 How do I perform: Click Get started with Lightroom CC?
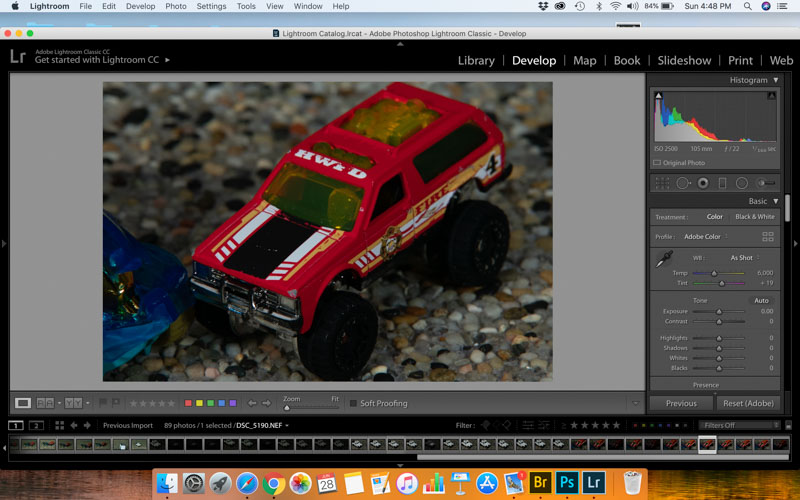(x=97, y=60)
